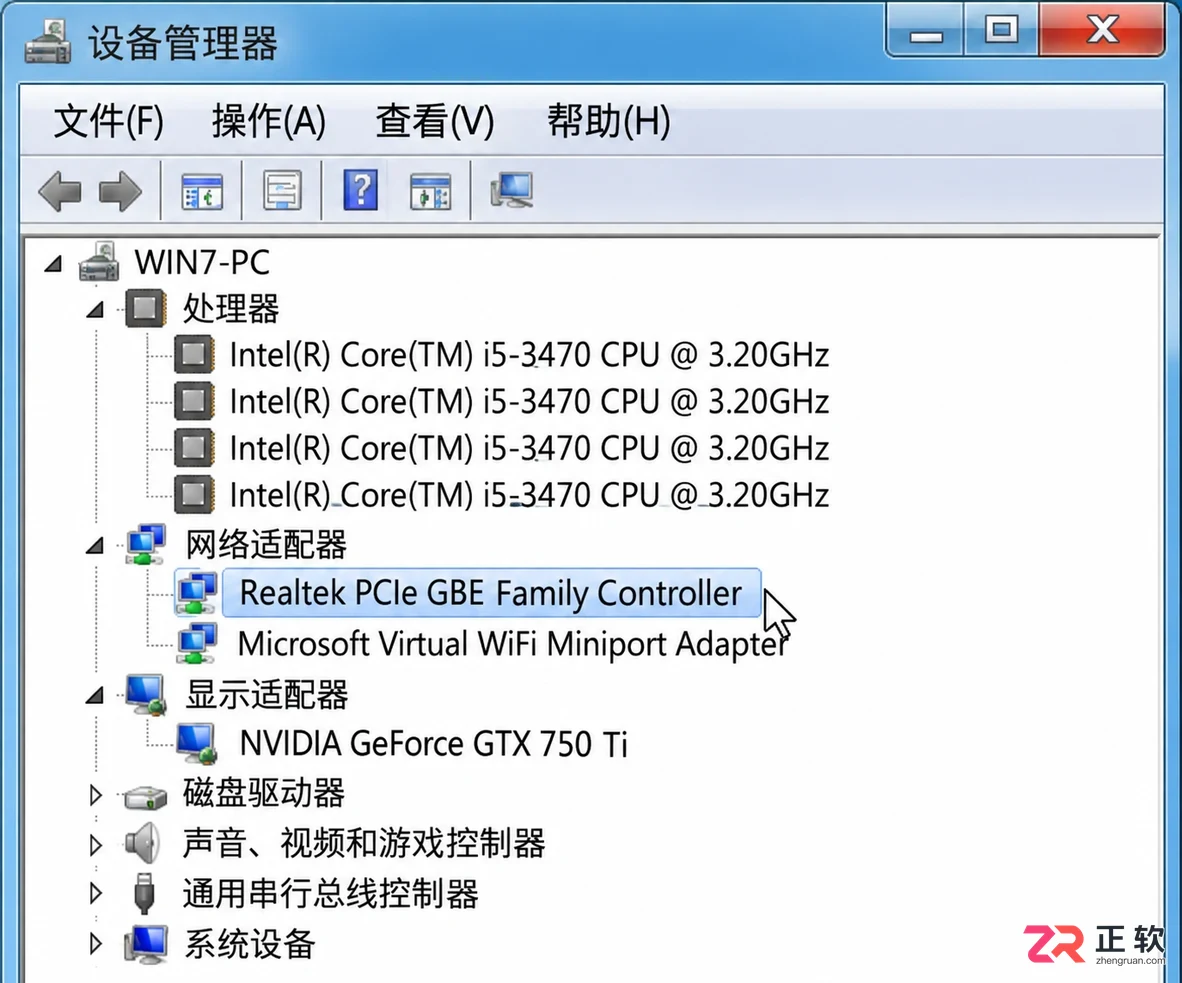The width and height of the screenshot is (1182, 983).
Task: Maximize the 设备管理器 window
Action: point(1001,30)
